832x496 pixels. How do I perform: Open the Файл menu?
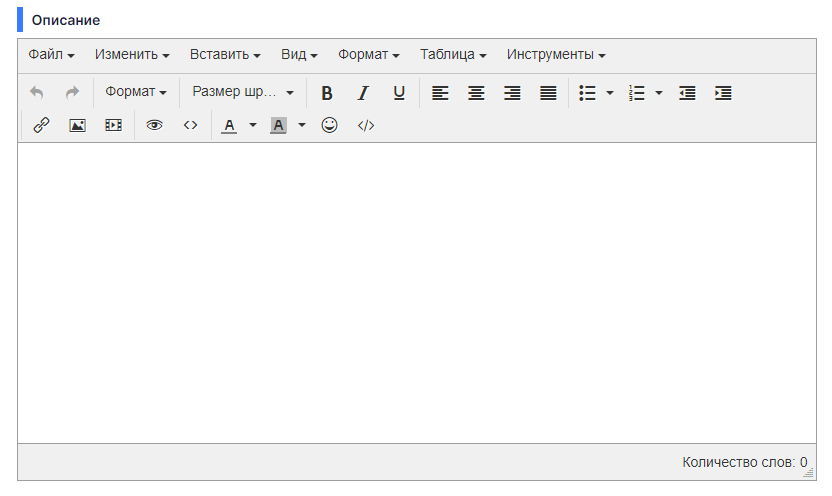(51, 55)
